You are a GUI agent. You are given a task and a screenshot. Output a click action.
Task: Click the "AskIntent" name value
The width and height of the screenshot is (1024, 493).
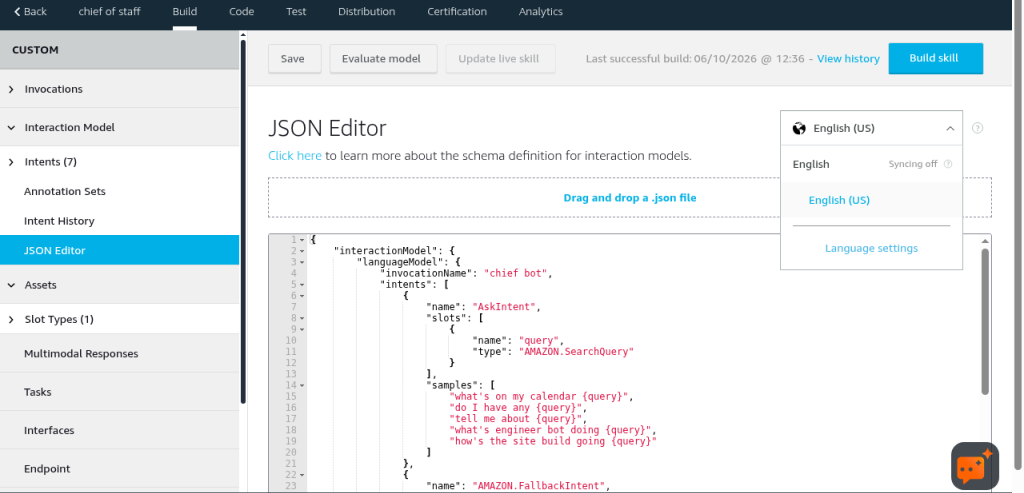[x=506, y=307]
